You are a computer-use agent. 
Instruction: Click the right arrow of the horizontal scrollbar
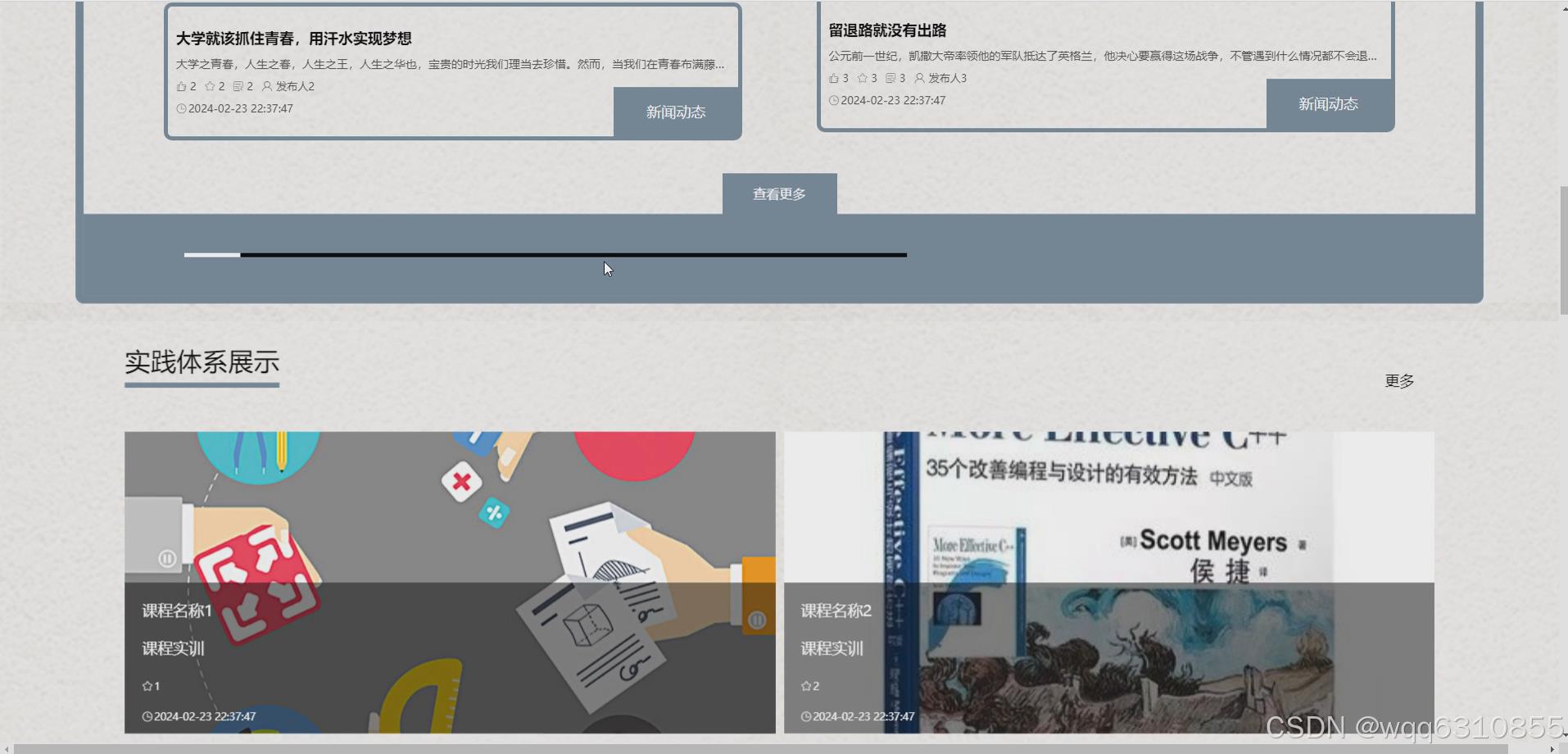tap(1552, 749)
